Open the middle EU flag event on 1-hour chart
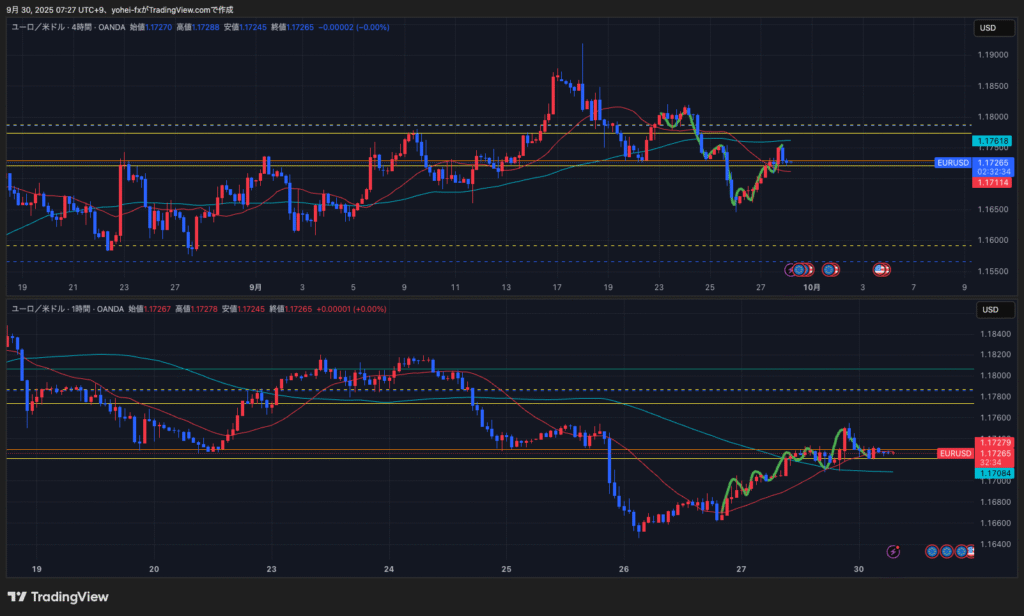 (947, 551)
